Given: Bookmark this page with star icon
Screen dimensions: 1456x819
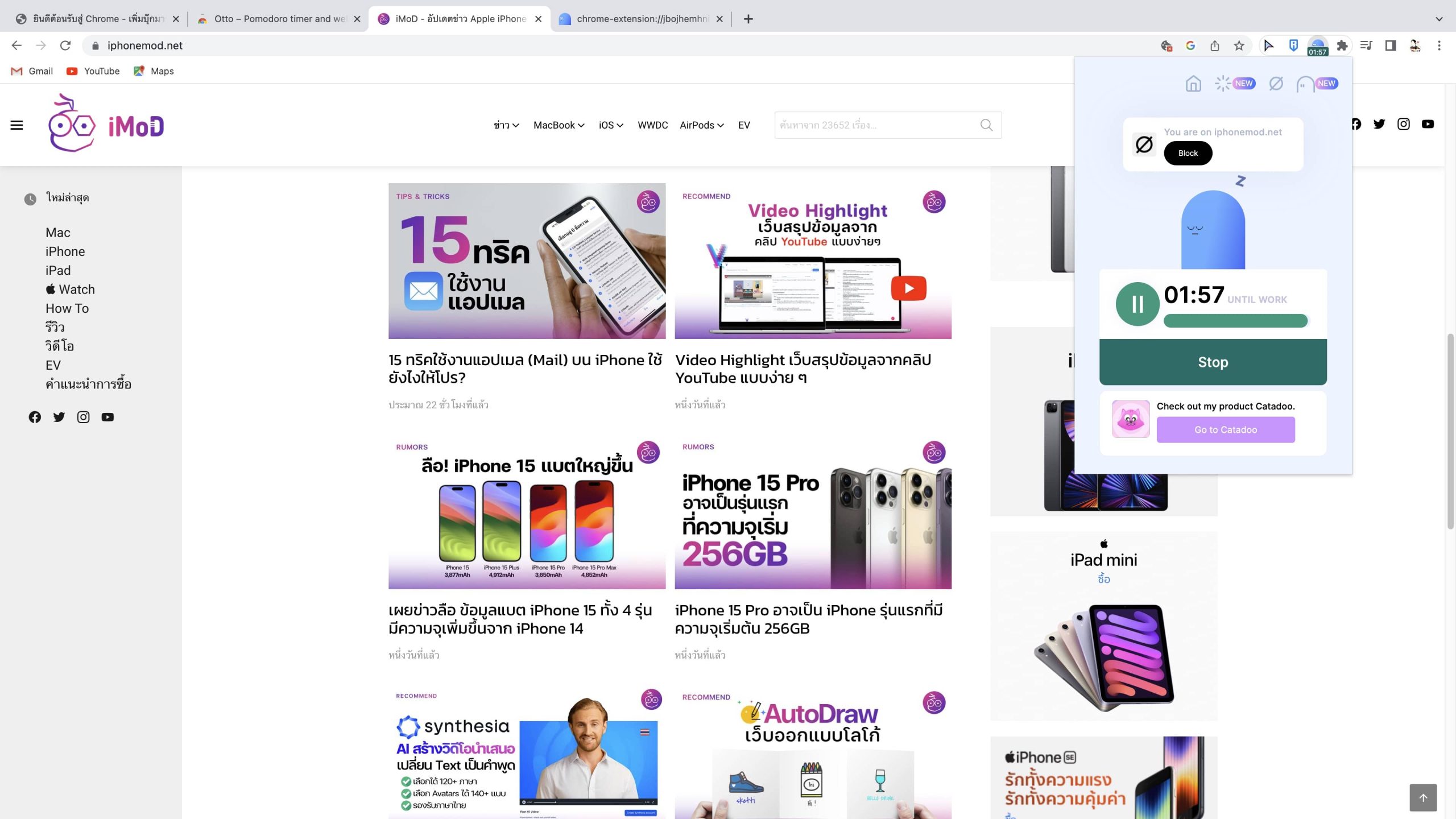Looking at the screenshot, I should click(x=1239, y=45).
